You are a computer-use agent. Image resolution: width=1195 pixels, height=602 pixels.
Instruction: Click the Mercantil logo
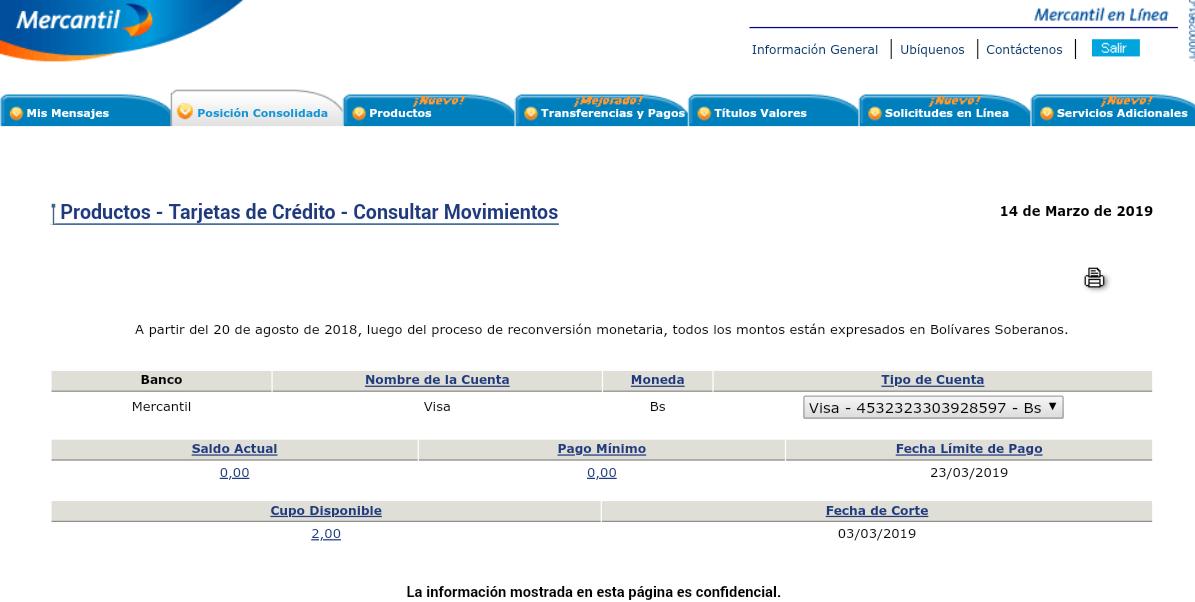[x=84, y=21]
